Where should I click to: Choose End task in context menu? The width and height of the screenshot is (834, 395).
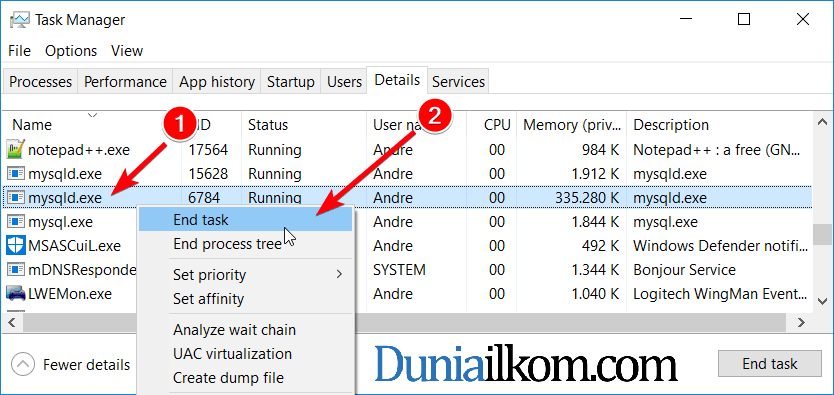[246, 220]
